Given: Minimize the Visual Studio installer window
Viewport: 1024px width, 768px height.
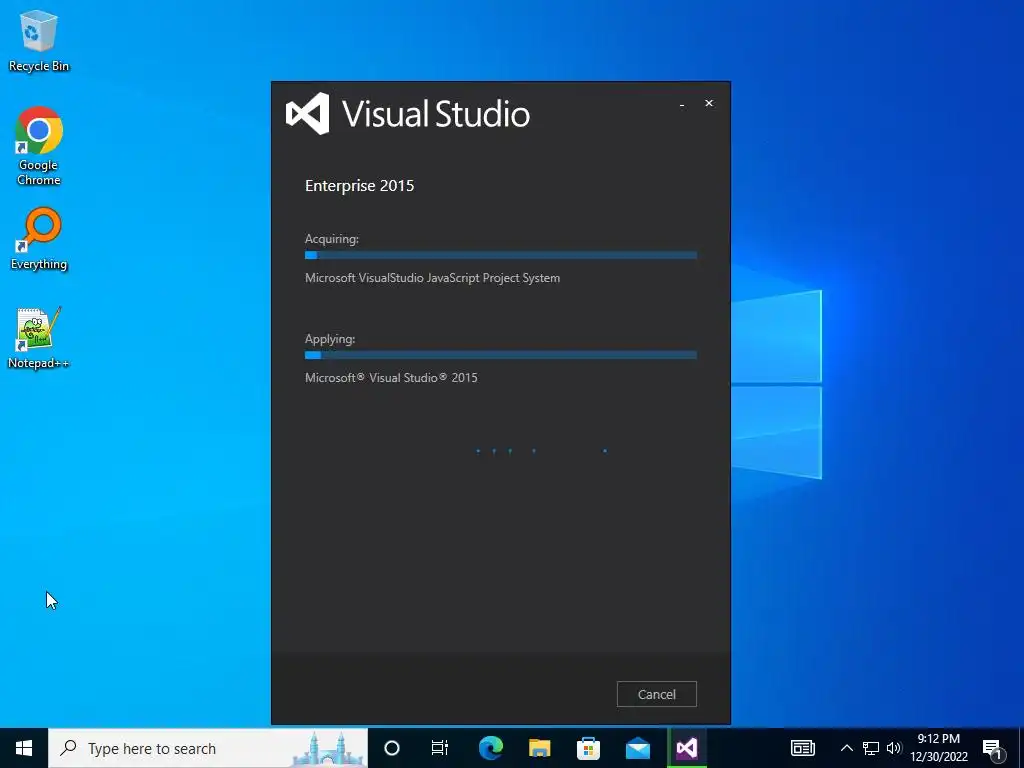Looking at the screenshot, I should pos(682,104).
